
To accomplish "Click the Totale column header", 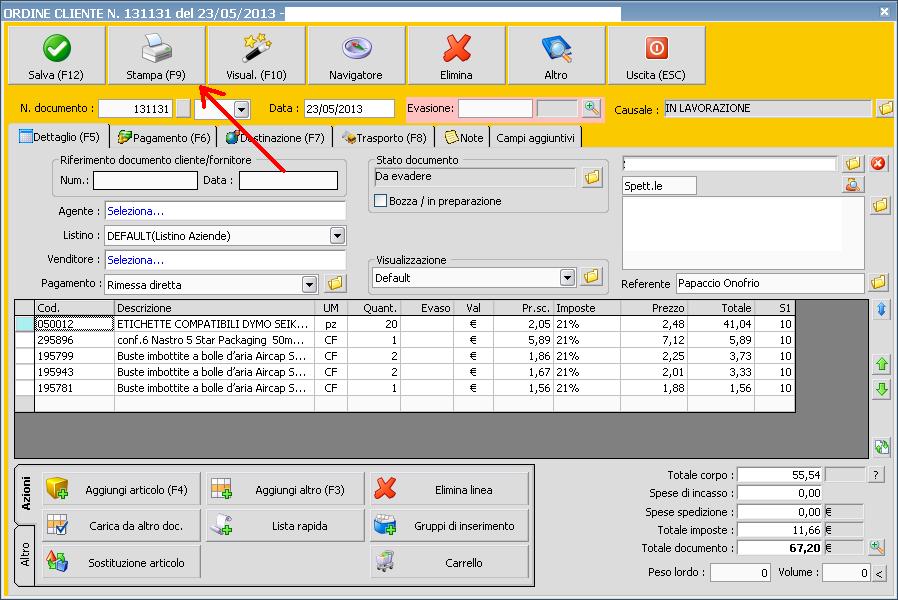I will coord(720,308).
